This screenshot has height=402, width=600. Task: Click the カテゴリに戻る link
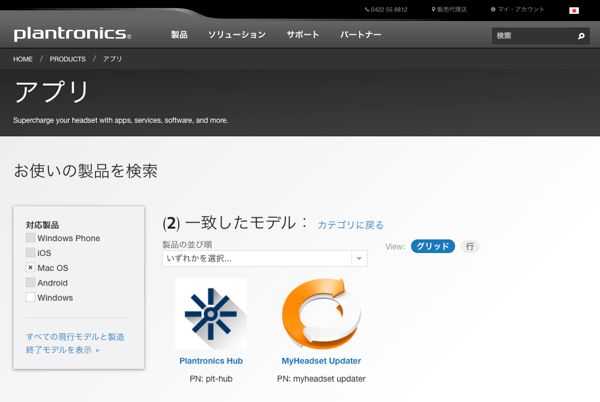click(351, 225)
